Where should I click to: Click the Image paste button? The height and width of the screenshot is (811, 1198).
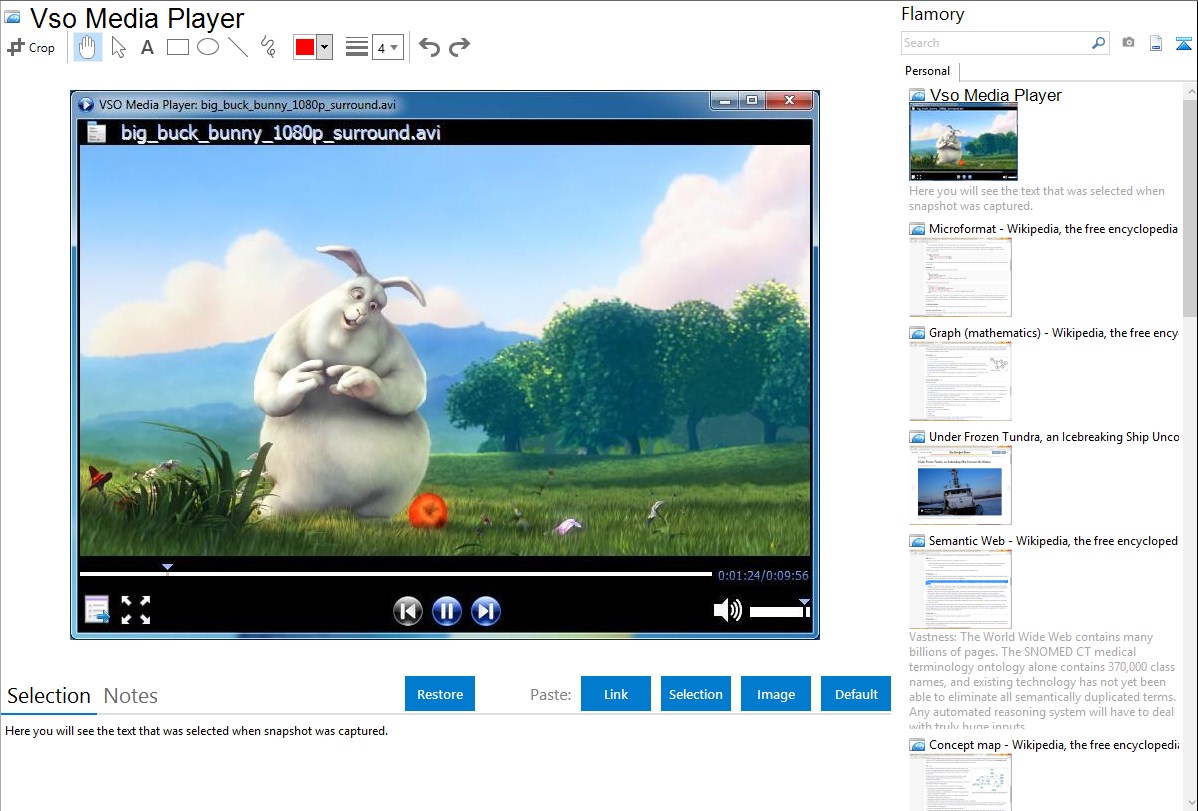coord(776,694)
